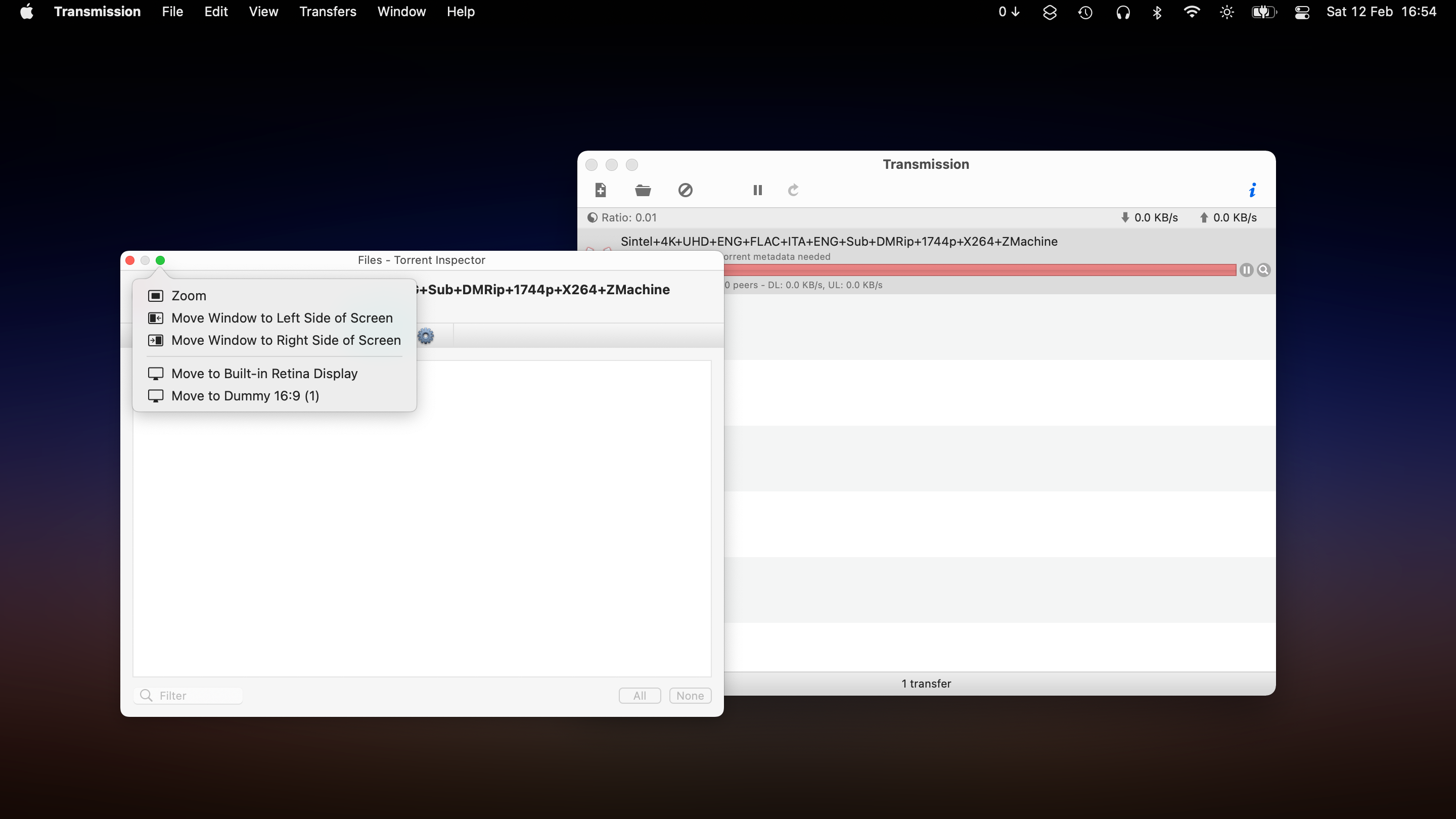Click the Time Machine menu bar icon
This screenshot has height=819, width=1456.
[1084, 12]
